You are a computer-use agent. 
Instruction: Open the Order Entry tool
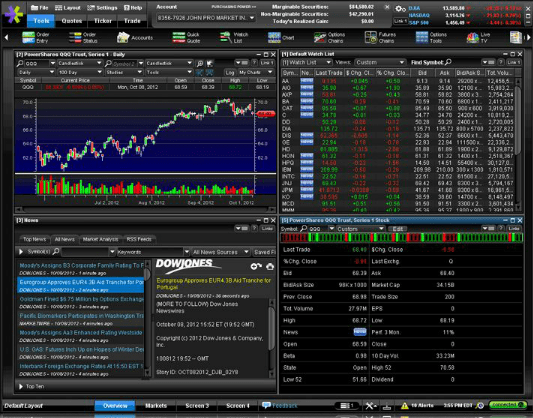(36, 37)
